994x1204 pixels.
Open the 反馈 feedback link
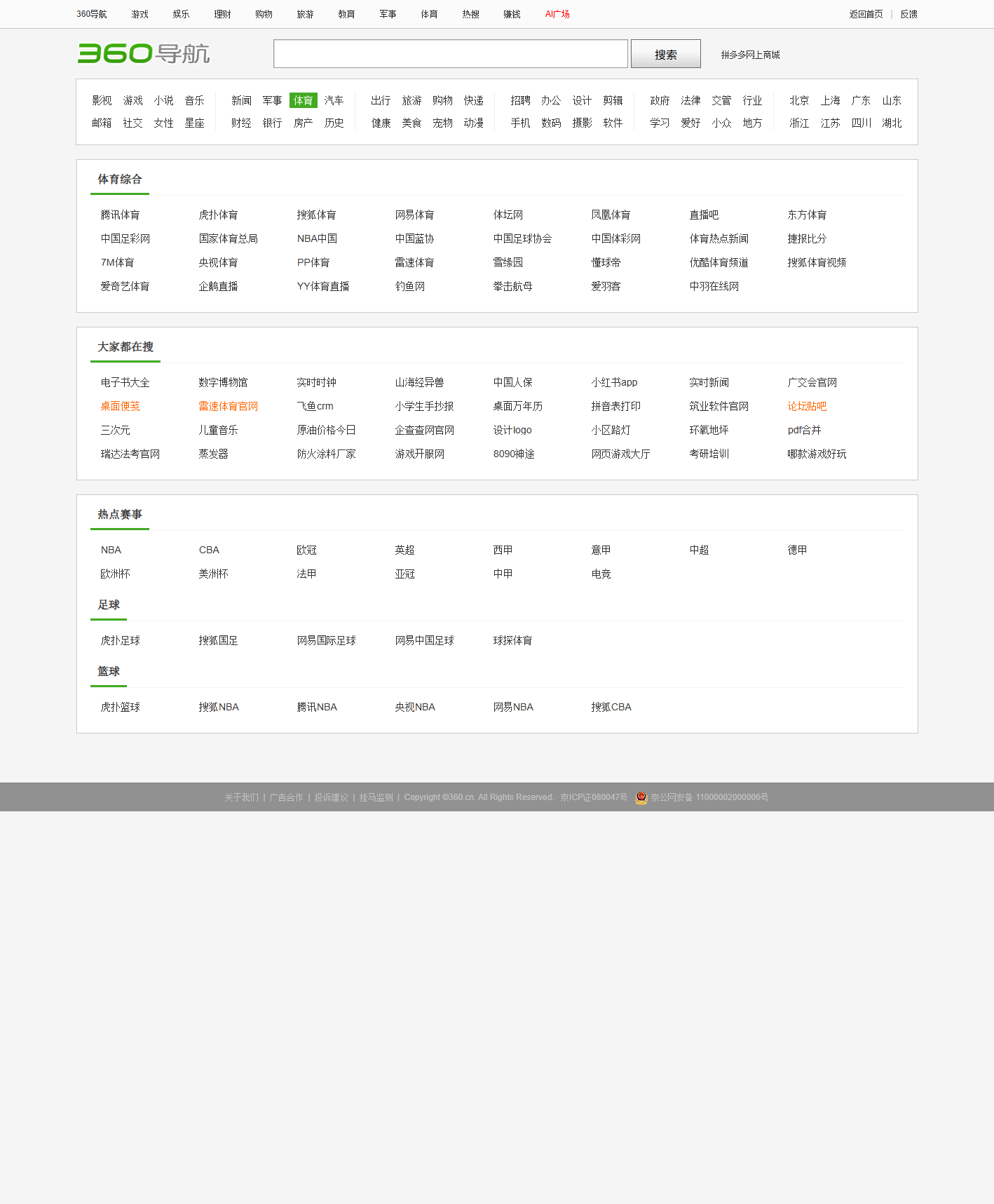pyautogui.click(x=908, y=14)
